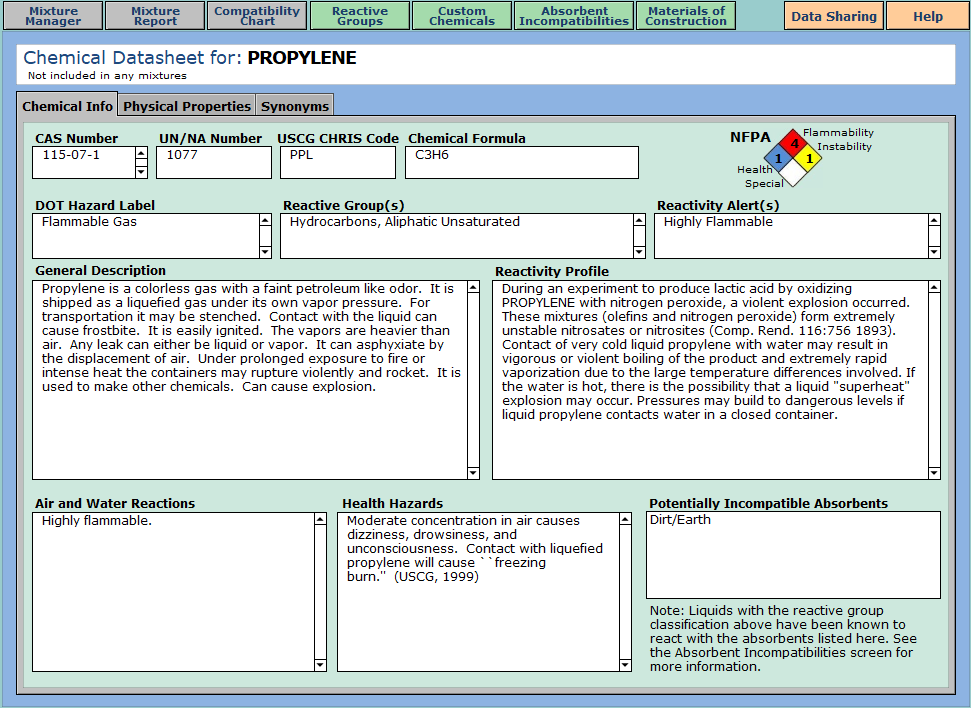Click Reactivity Profile scroll up arrow
This screenshot has height=708, width=971.
[934, 287]
